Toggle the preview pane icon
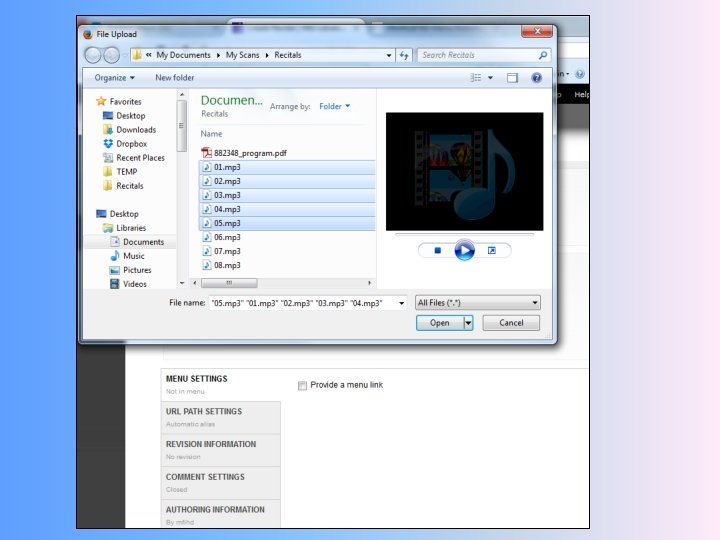Image resolution: width=720 pixels, height=540 pixels. pos(512,78)
